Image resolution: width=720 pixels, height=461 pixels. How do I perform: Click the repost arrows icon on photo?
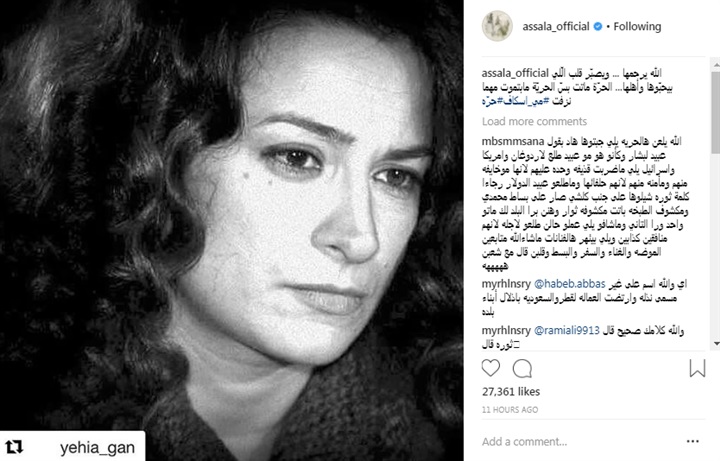pyautogui.click(x=14, y=447)
